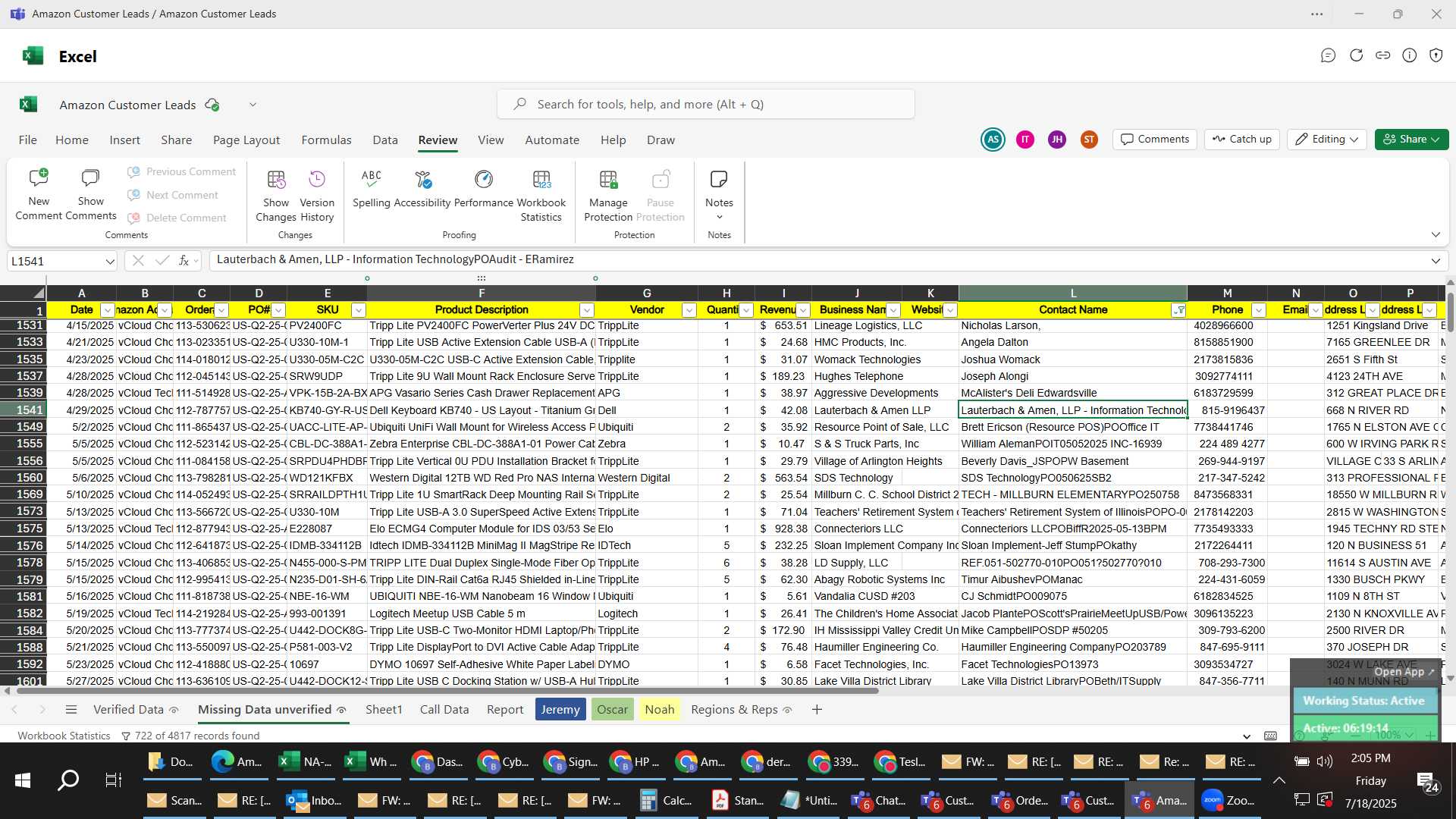Image resolution: width=1456 pixels, height=819 pixels.
Task: Open SKU column filter dropdown
Action: point(358,310)
